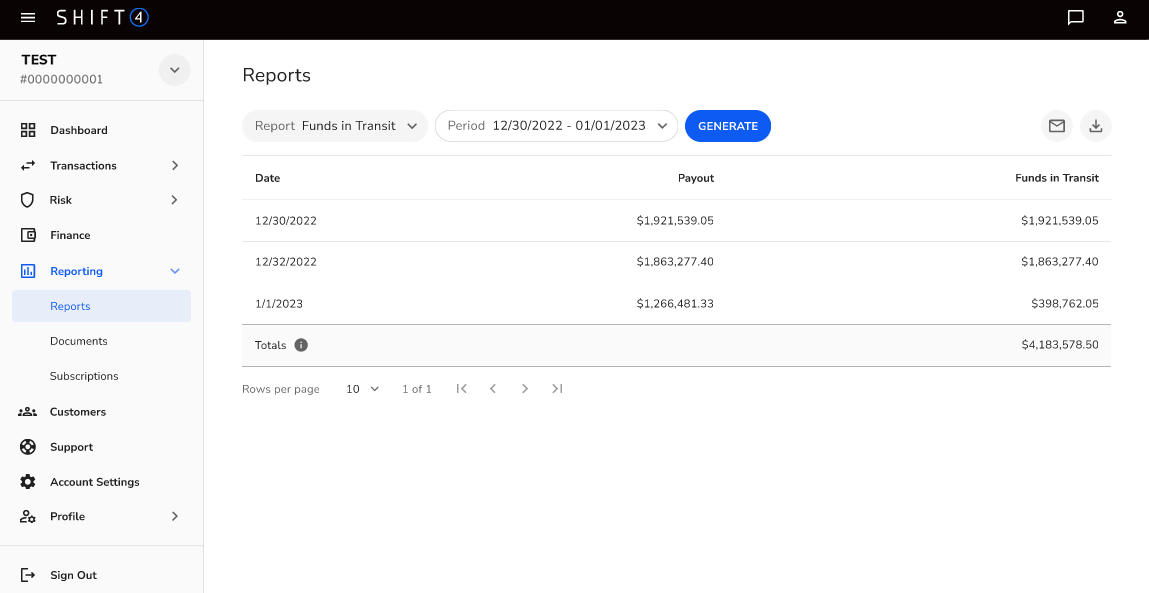Go to the next results page
1149x593 pixels.
(x=525, y=389)
